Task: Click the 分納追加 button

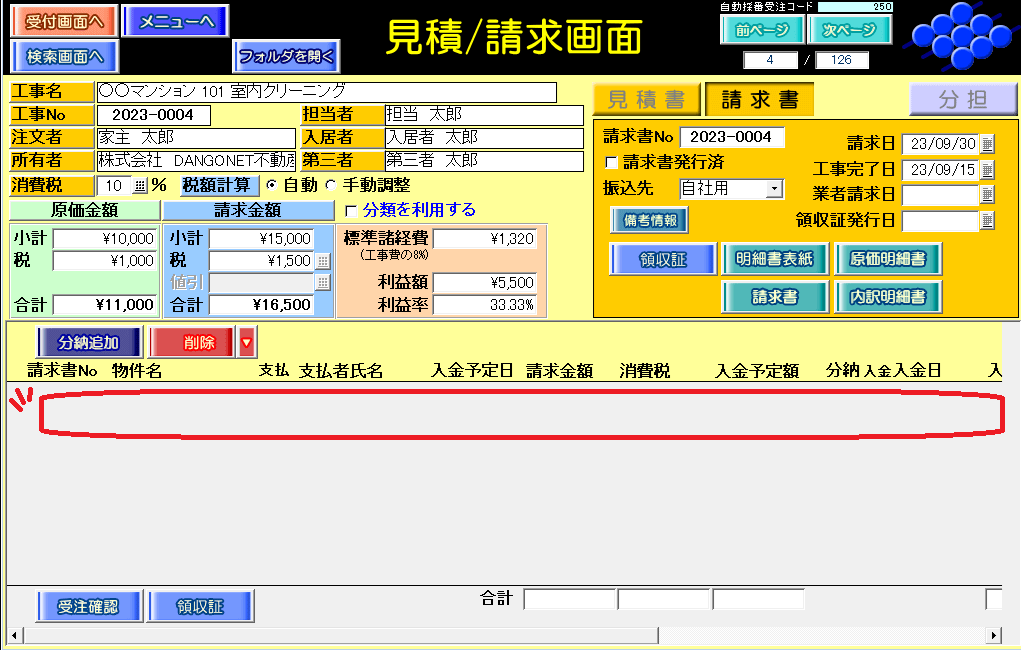Action: click(90, 342)
